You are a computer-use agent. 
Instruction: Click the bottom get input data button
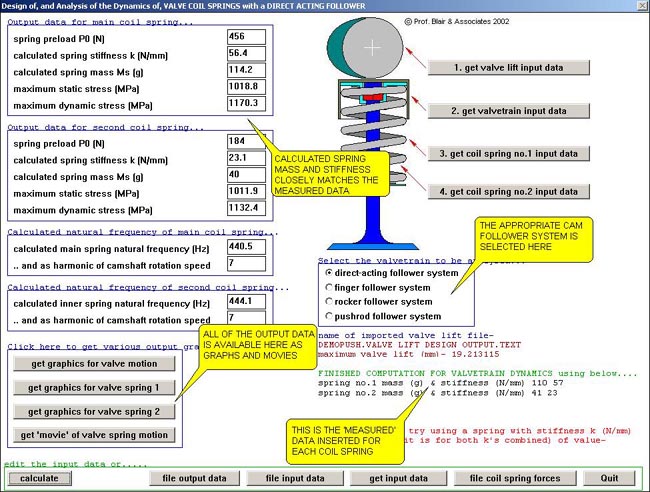pyautogui.click(x=398, y=478)
